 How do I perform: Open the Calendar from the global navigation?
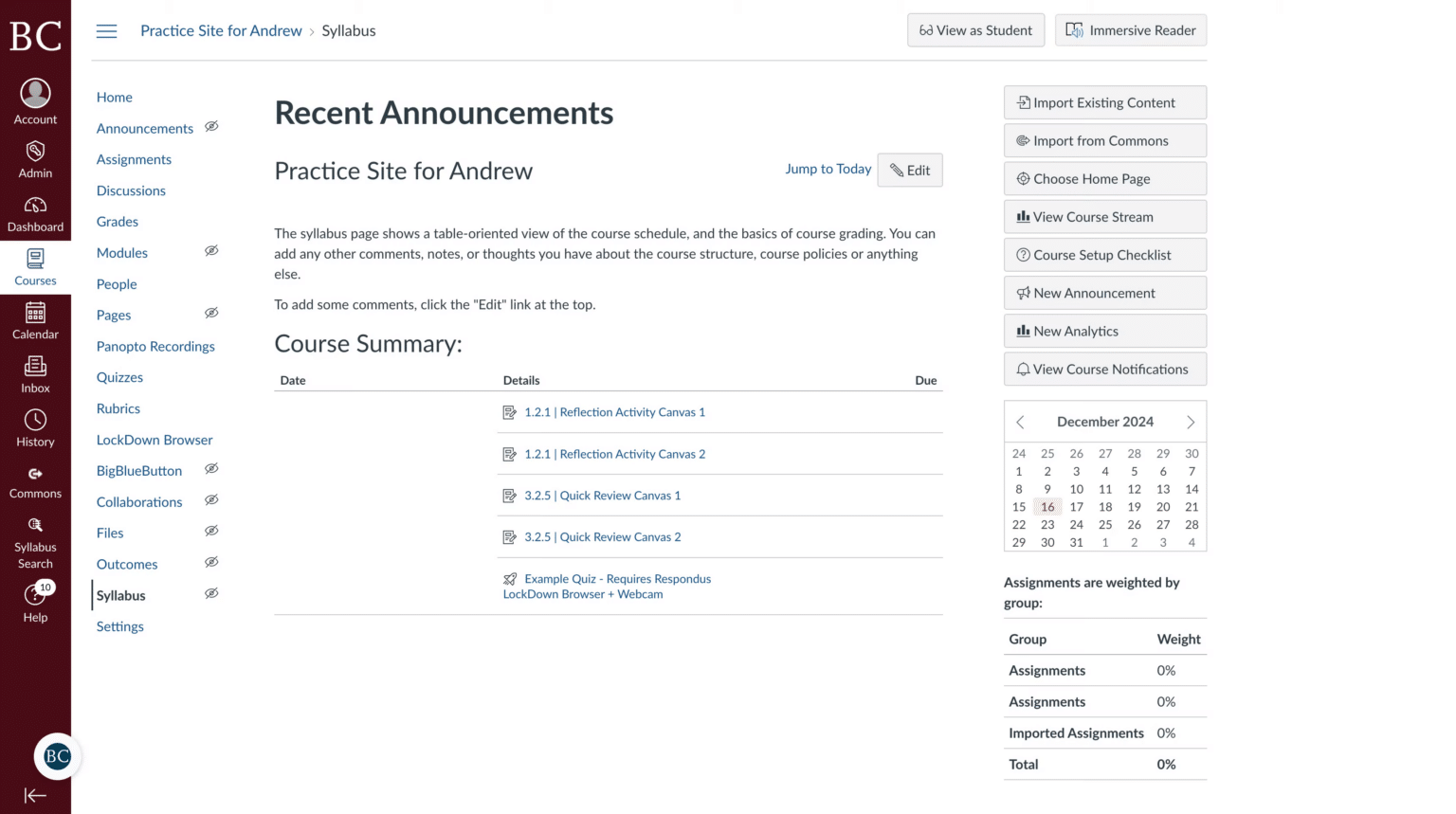(x=35, y=320)
